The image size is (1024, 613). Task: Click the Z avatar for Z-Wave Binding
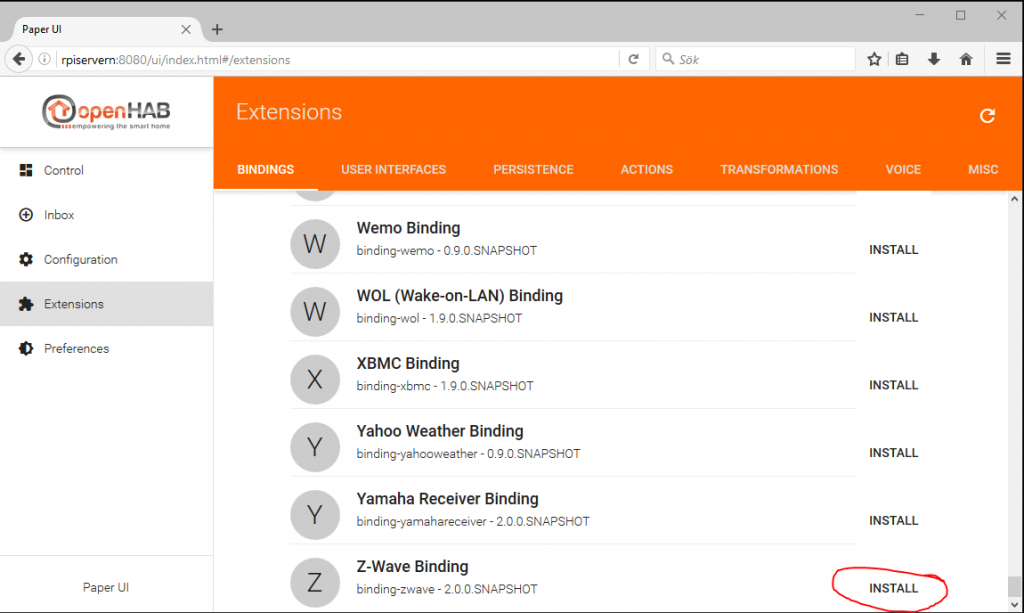coord(315,582)
